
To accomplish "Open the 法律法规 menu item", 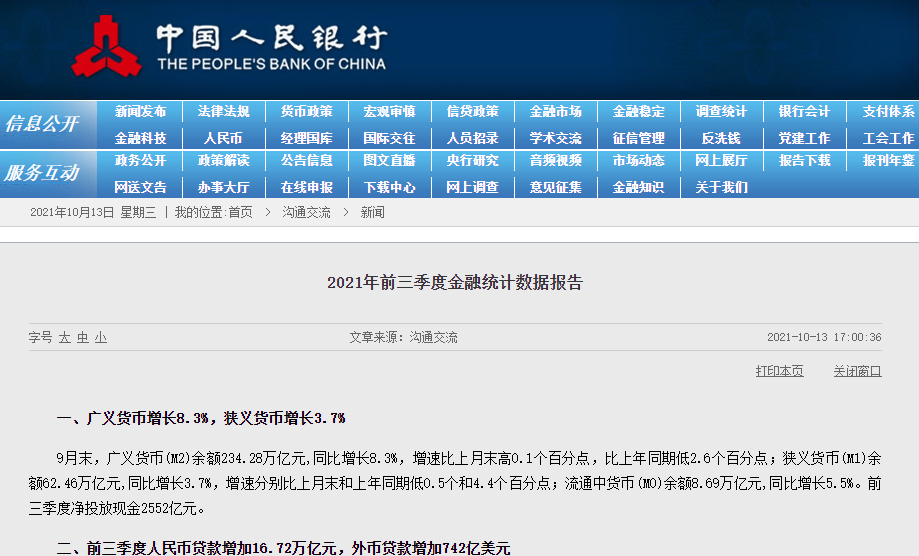I will pos(223,111).
